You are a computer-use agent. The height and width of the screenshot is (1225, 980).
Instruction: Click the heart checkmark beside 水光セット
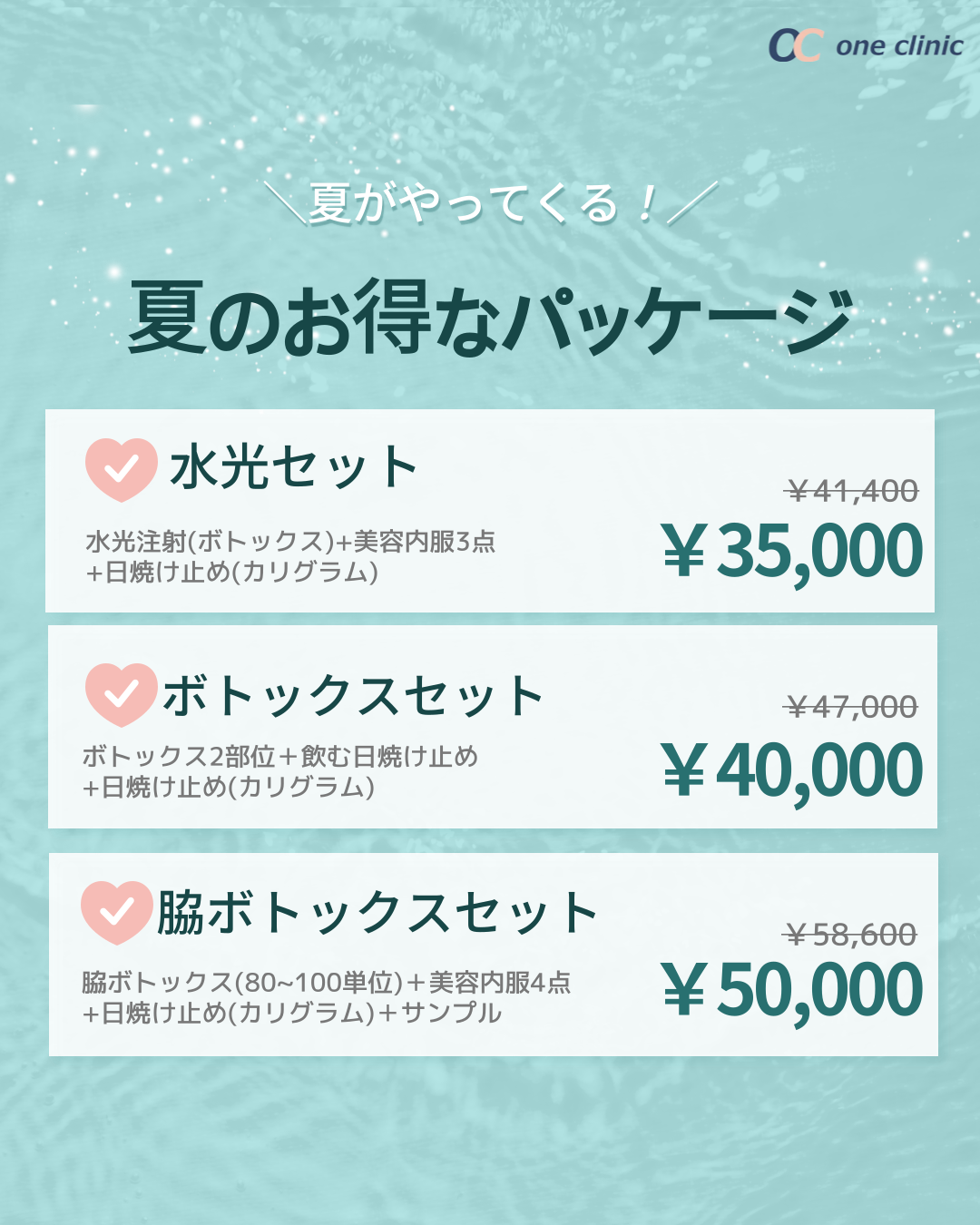click(122, 470)
